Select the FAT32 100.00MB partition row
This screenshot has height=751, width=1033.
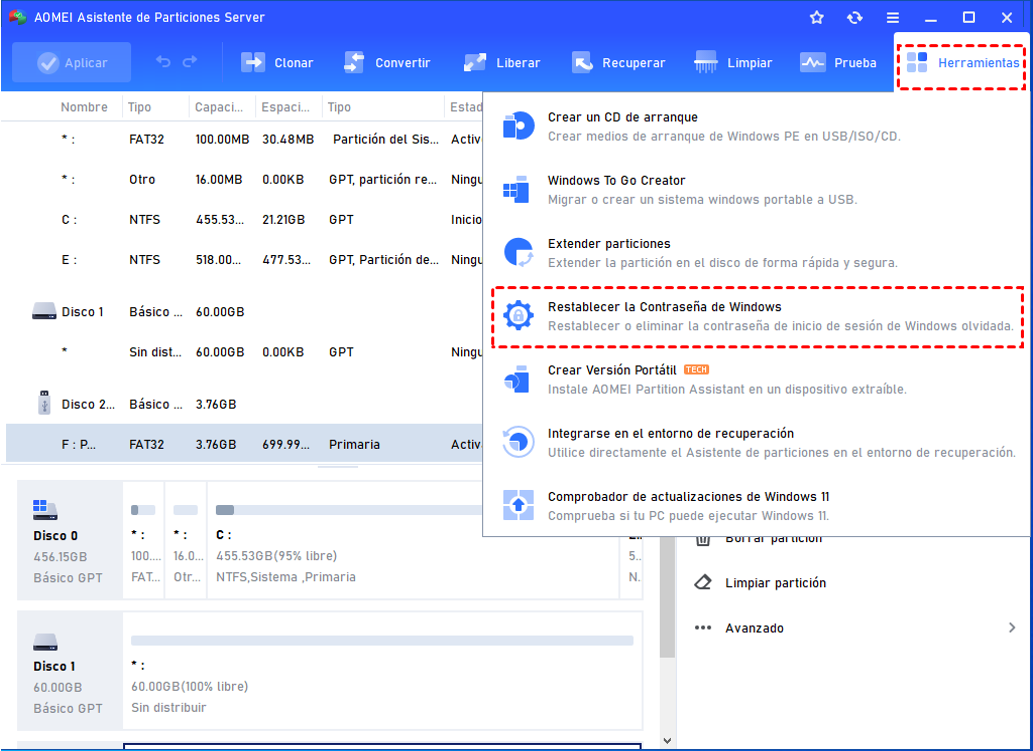[244, 139]
